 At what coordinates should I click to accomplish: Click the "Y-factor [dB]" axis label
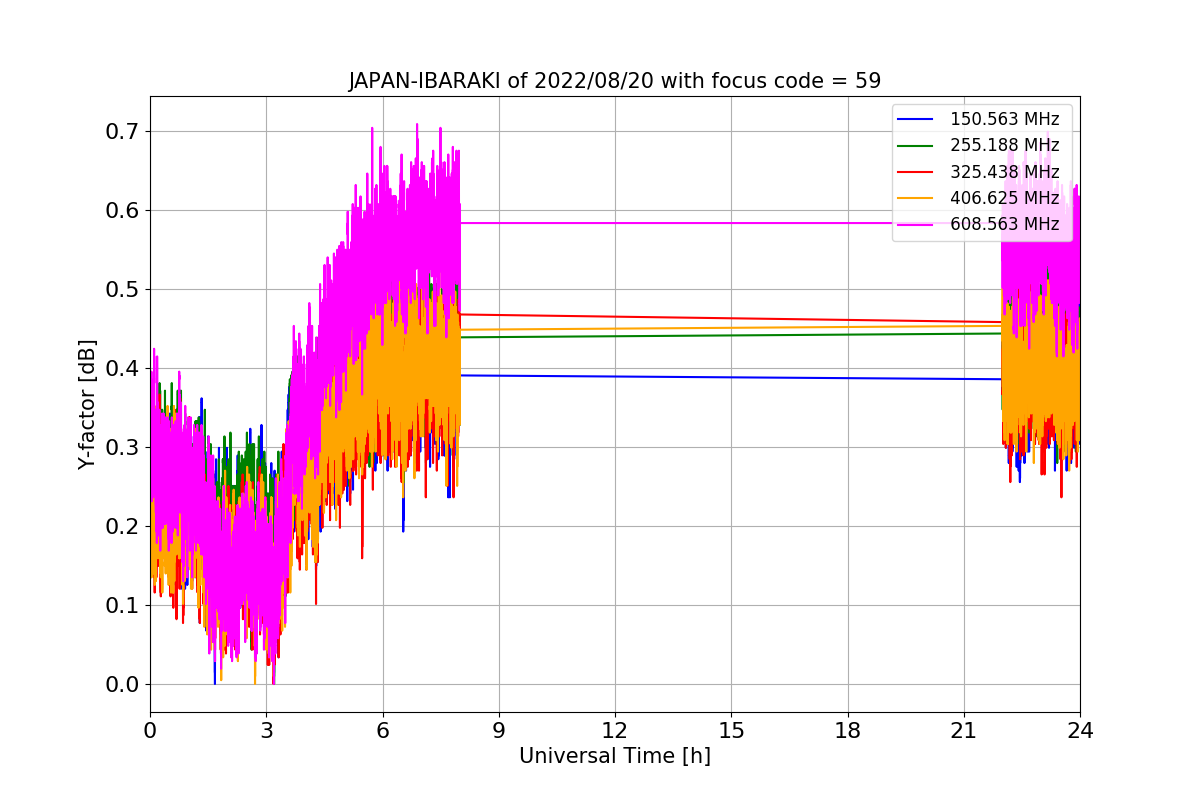pyautogui.click(x=87, y=404)
